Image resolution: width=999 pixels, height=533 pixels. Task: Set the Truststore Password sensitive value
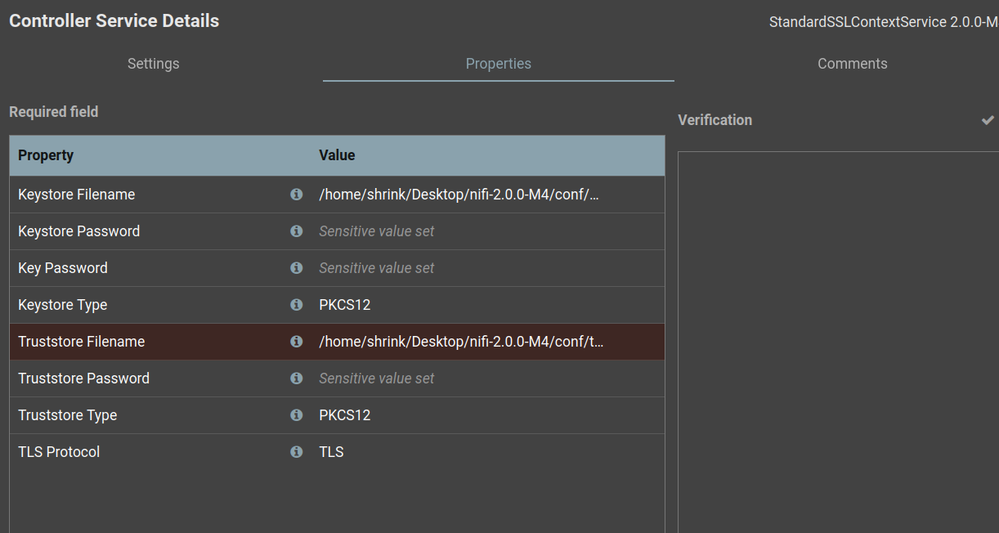pos(377,378)
